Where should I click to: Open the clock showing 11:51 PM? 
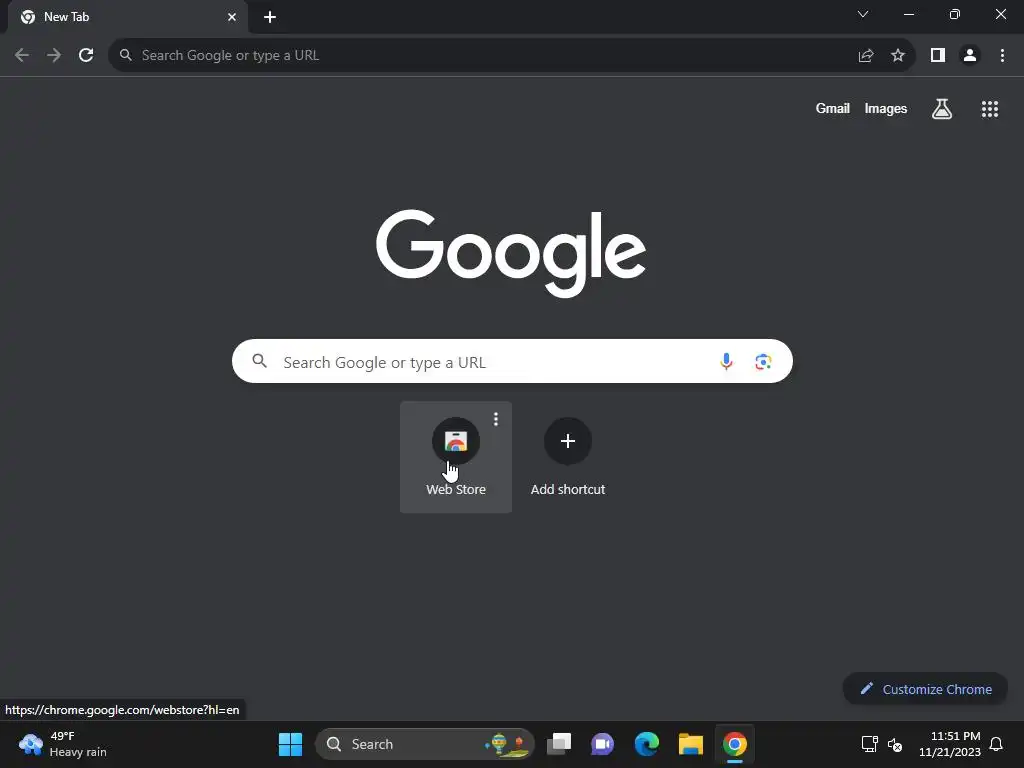point(950,744)
